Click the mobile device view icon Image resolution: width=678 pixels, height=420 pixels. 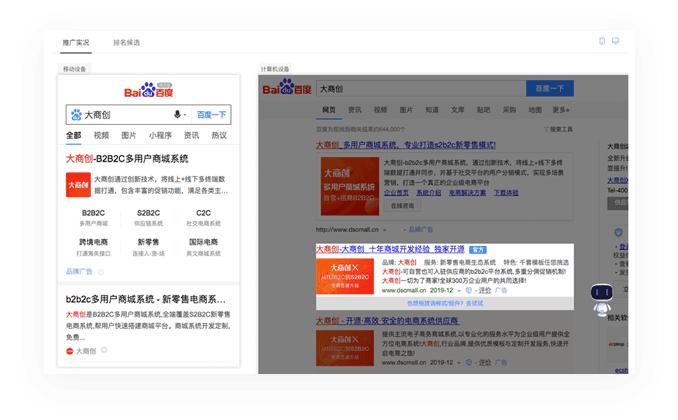click(602, 42)
